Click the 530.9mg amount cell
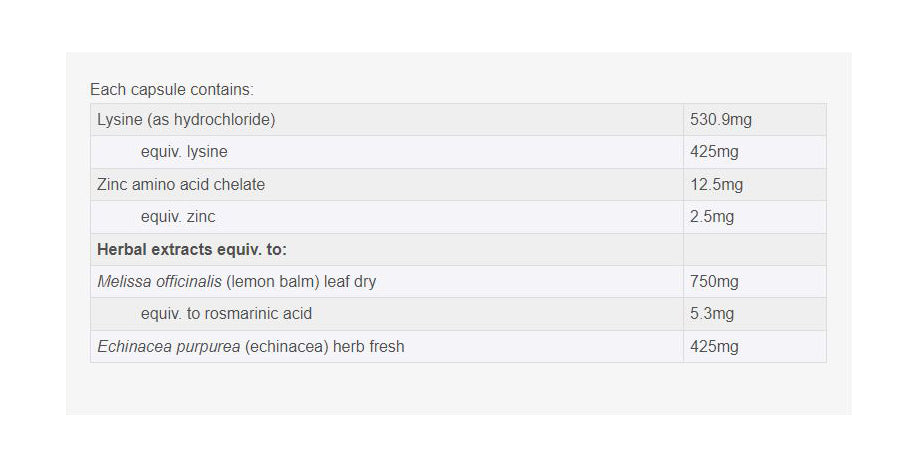 pos(721,120)
